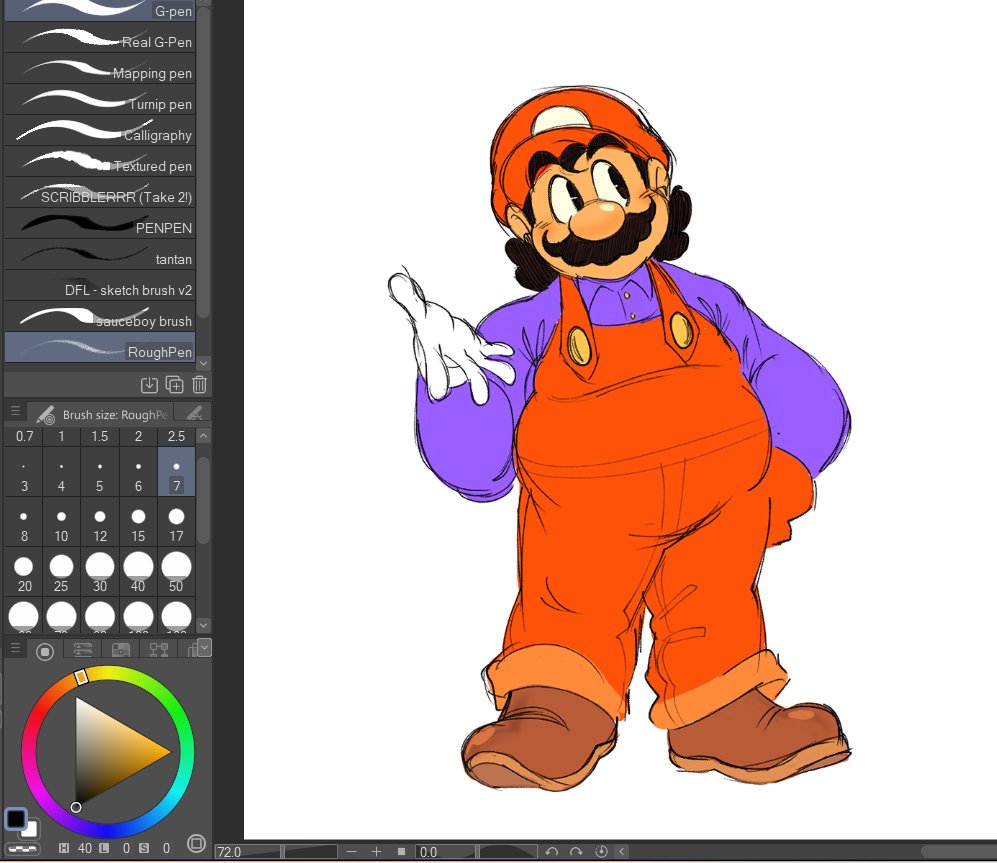Select the transparent color swatch
This screenshot has height=863, width=997.
[23, 848]
